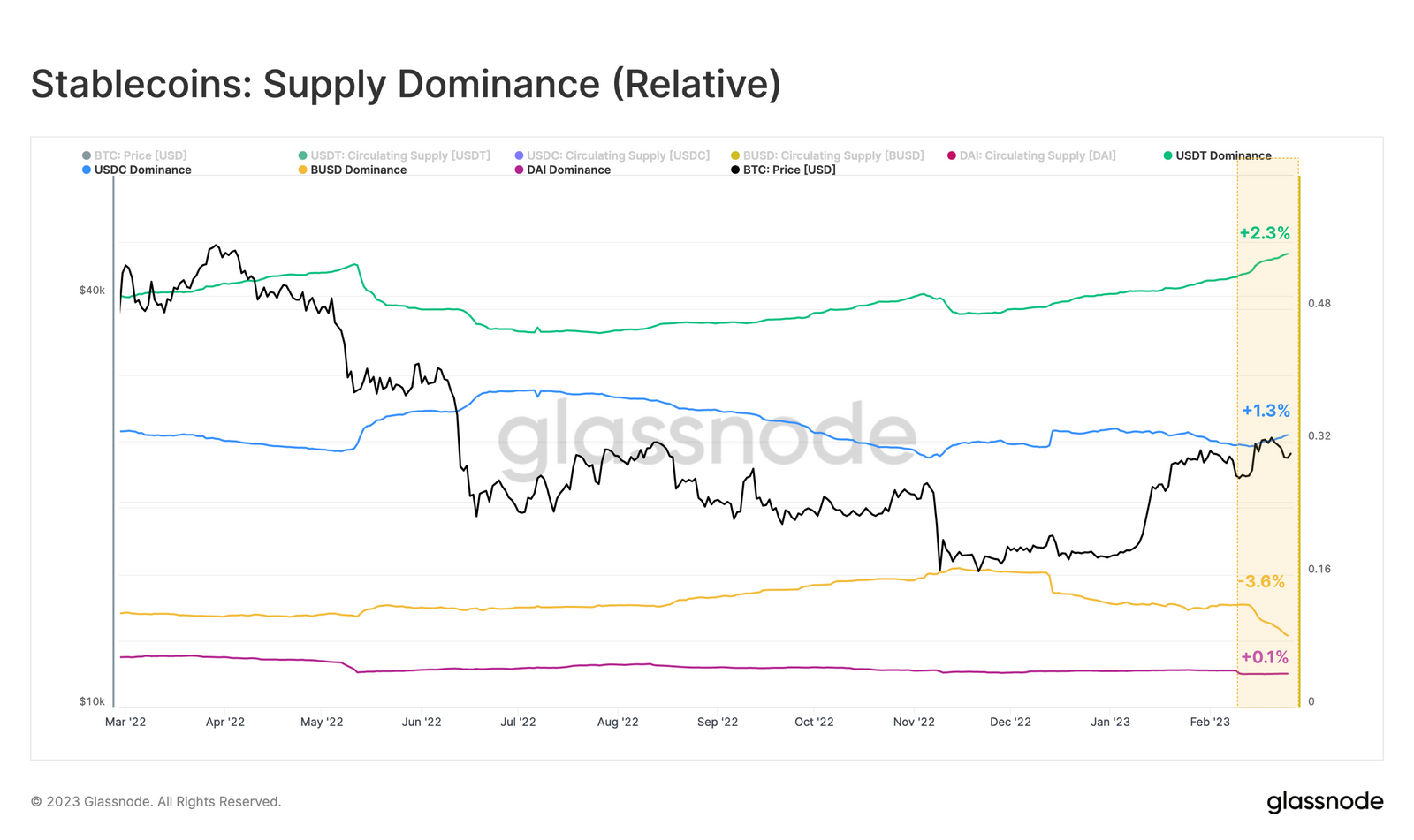Click the DAI Dominance purple legend dot
The image size is (1414, 840).
coord(520,170)
